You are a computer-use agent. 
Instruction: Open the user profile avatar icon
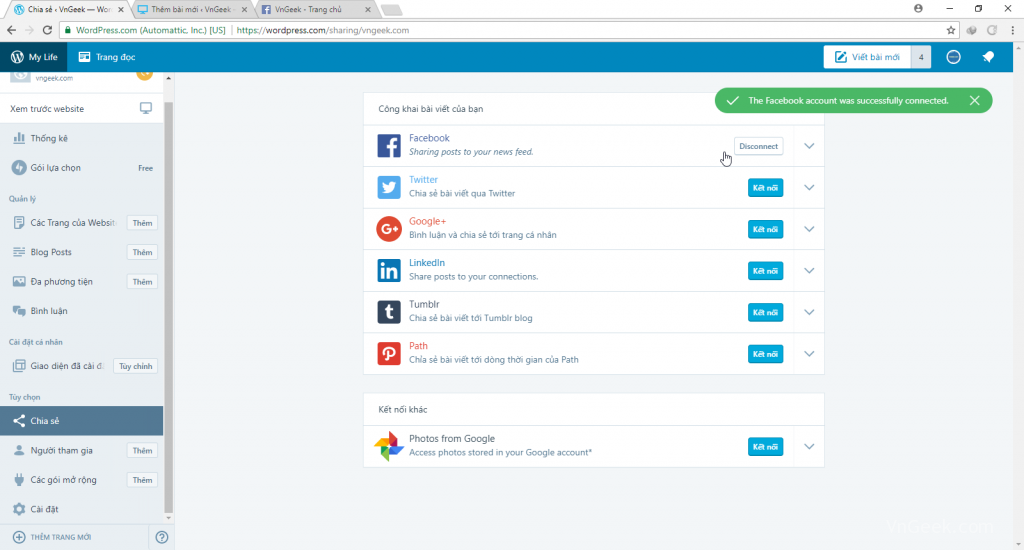click(x=953, y=57)
